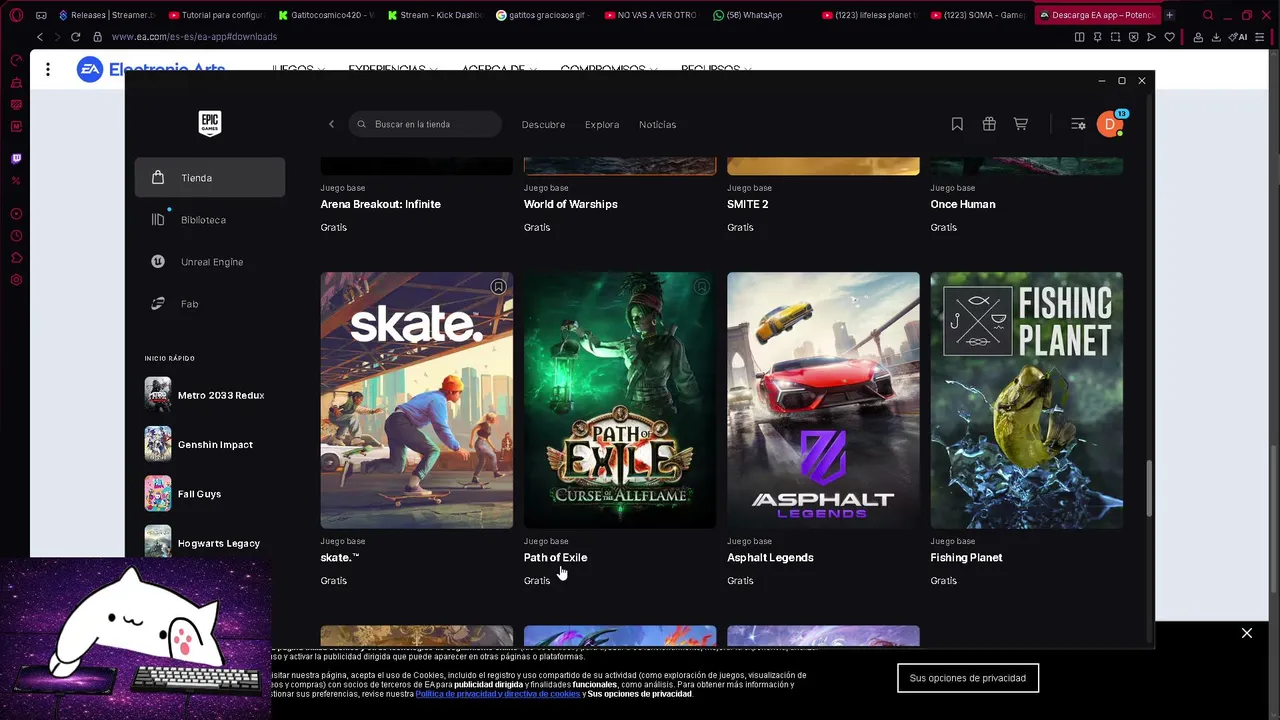Open the settings gear in Opera sidebar

(x=16, y=280)
